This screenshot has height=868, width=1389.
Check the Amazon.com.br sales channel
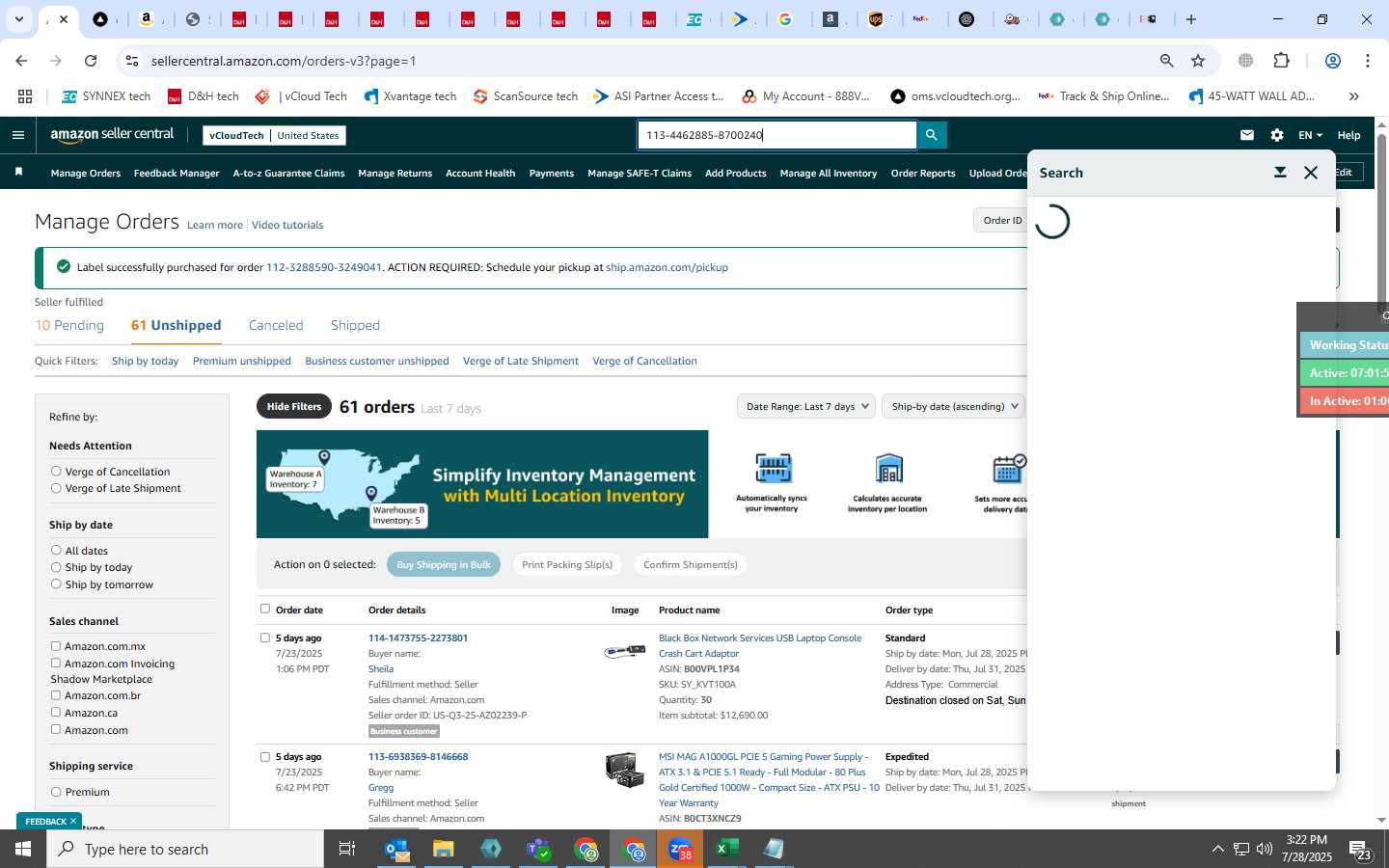(55, 695)
